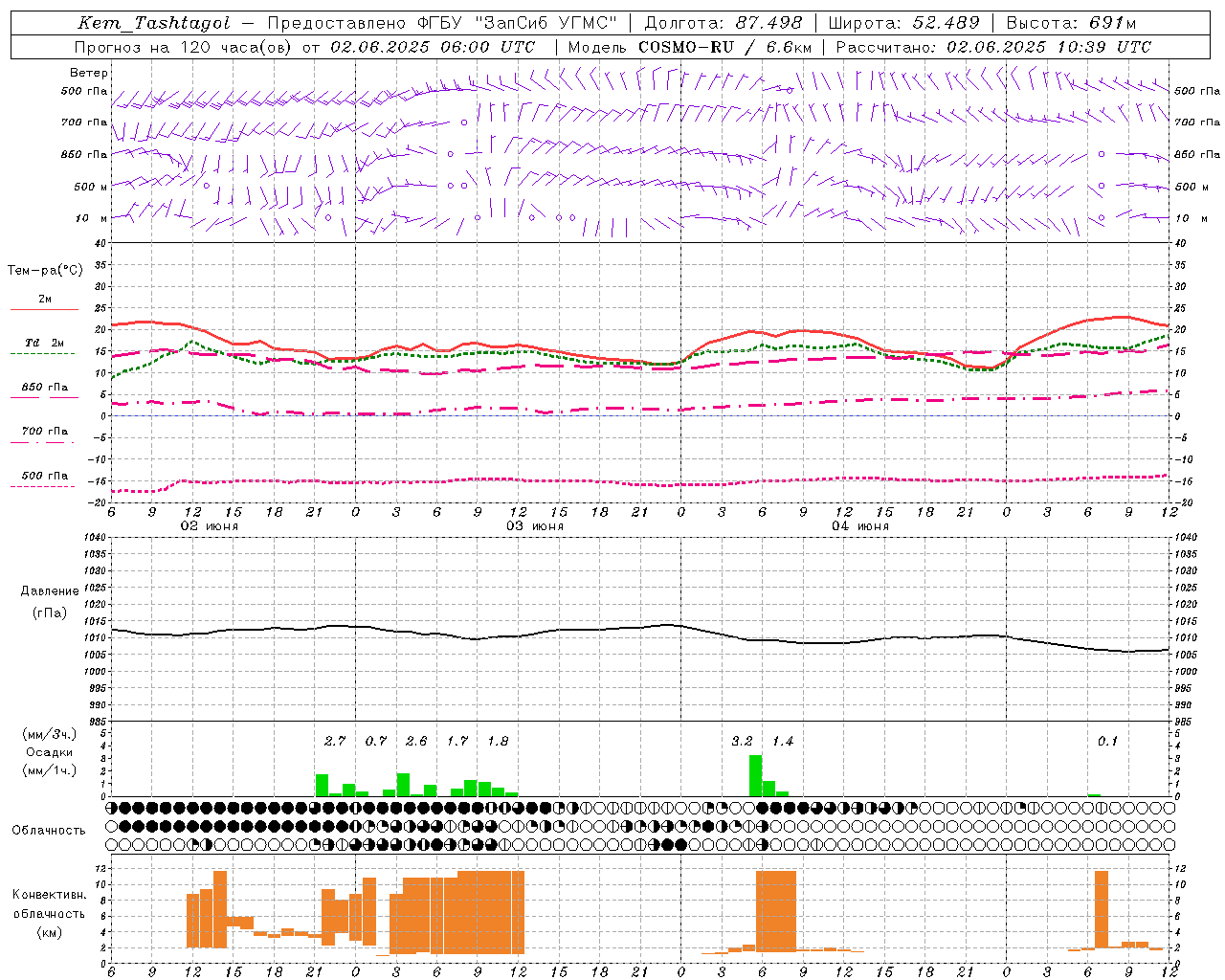Click the 700 гПа temperature legend dash-dot line
This screenshot has height=980, width=1225.
pos(44,442)
